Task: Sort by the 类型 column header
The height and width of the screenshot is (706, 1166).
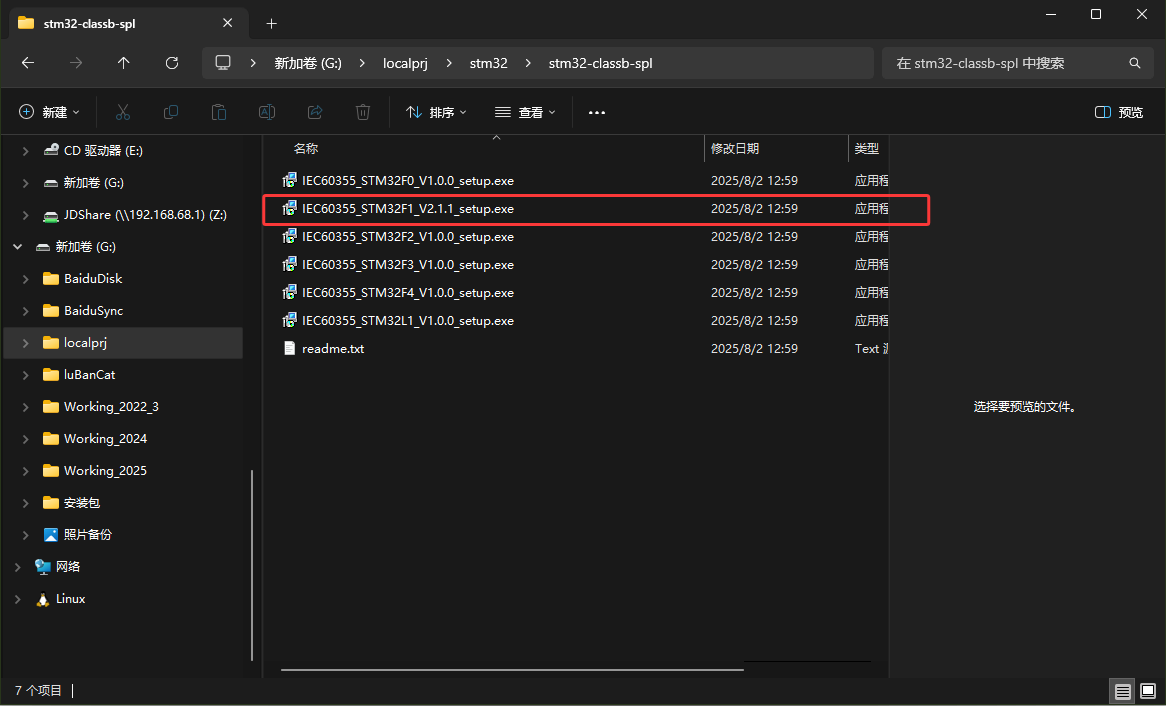Action: [x=866, y=149]
